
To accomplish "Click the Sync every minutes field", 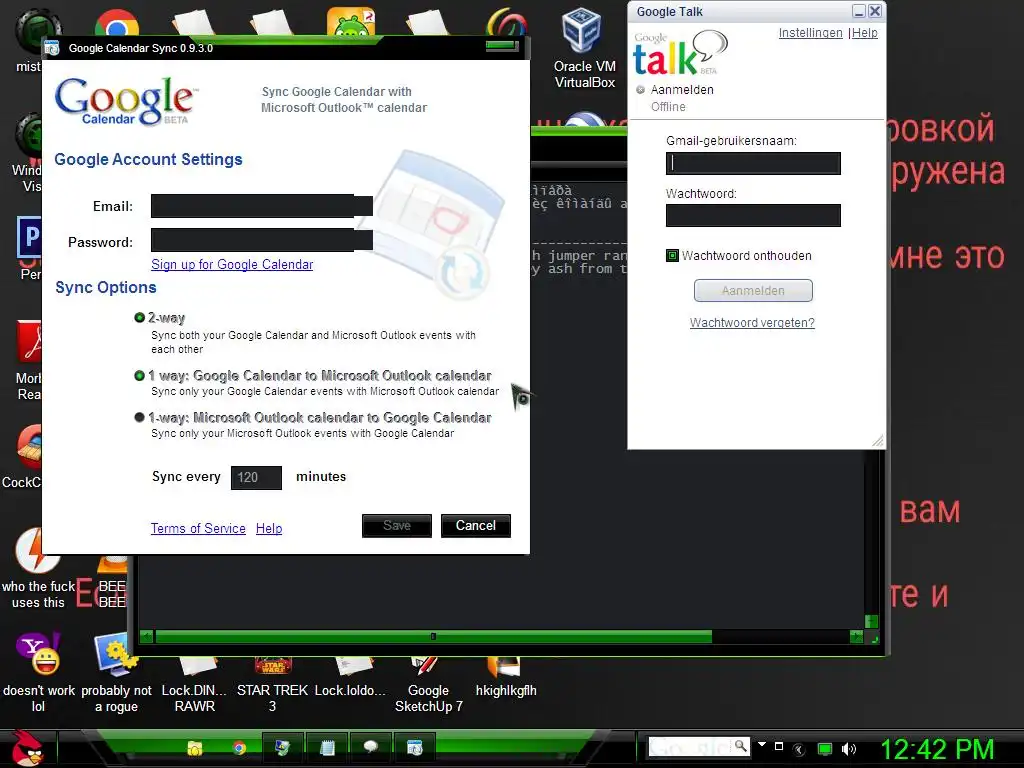I will pos(256,477).
